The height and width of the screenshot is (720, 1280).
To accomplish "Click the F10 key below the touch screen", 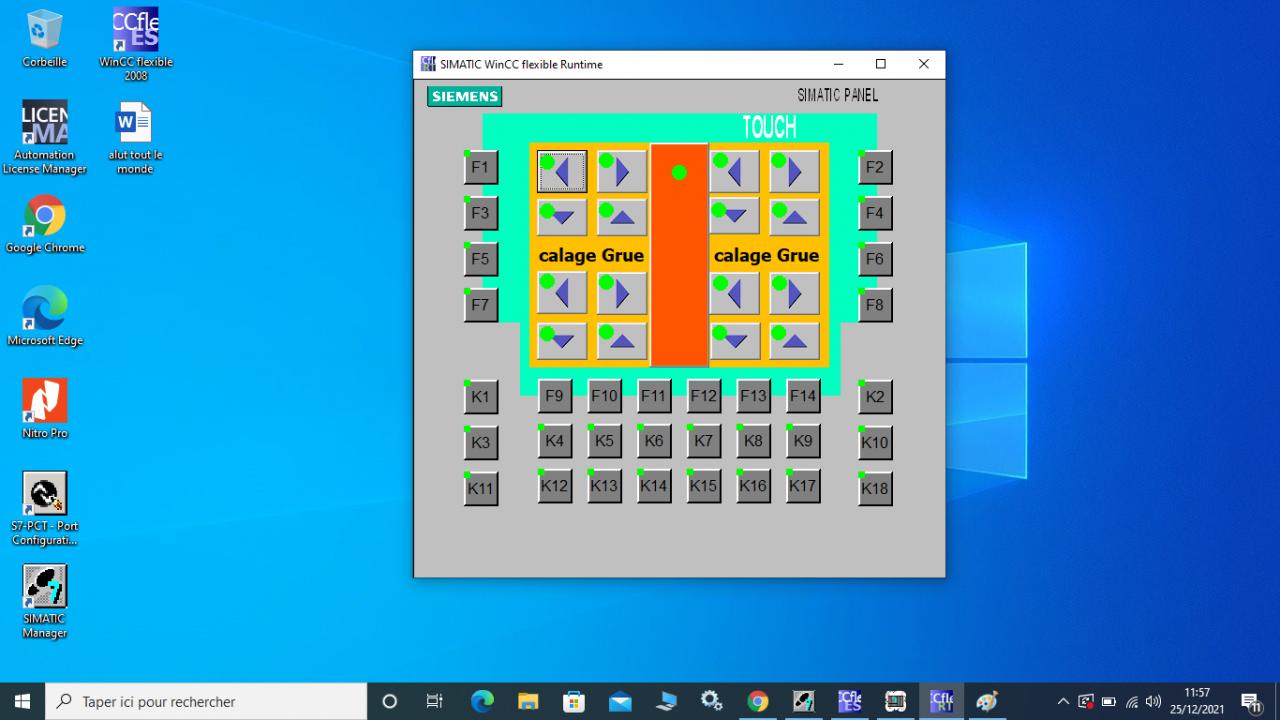I will point(605,396).
